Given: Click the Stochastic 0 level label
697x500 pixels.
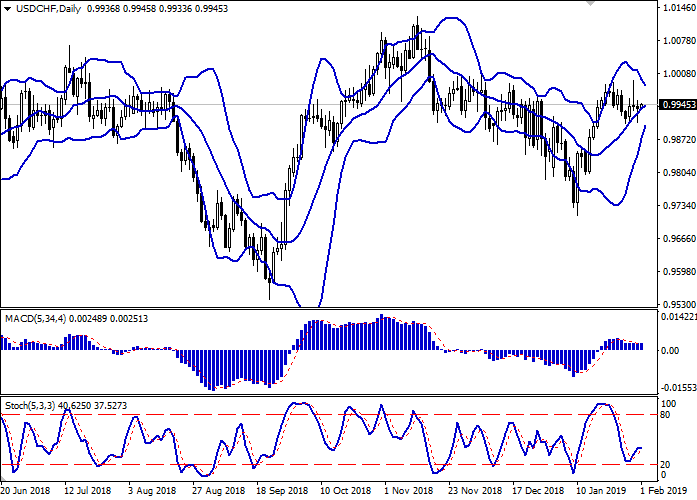Looking at the screenshot, I should 664,475.
